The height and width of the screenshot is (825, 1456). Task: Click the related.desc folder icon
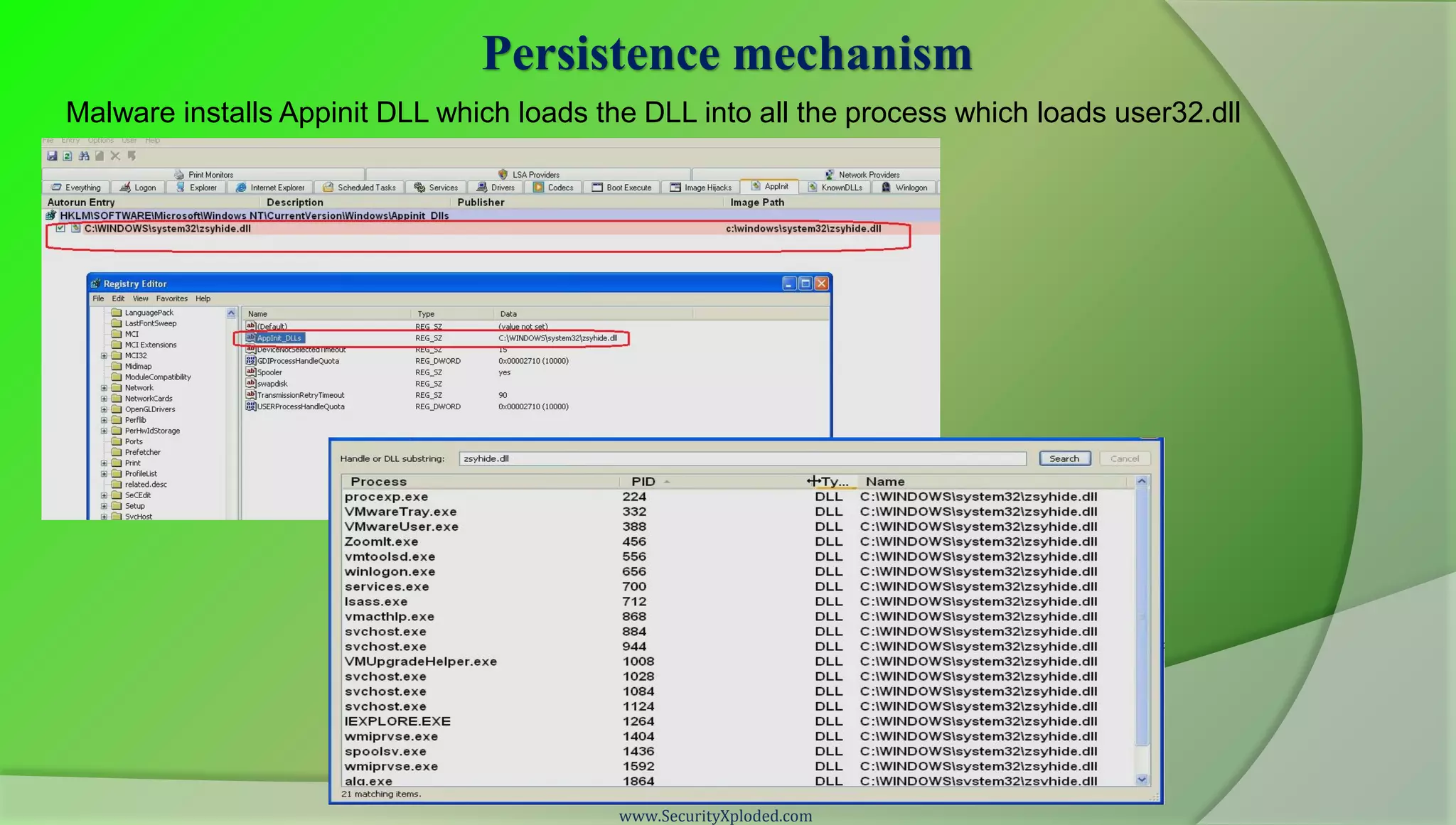[x=117, y=484]
